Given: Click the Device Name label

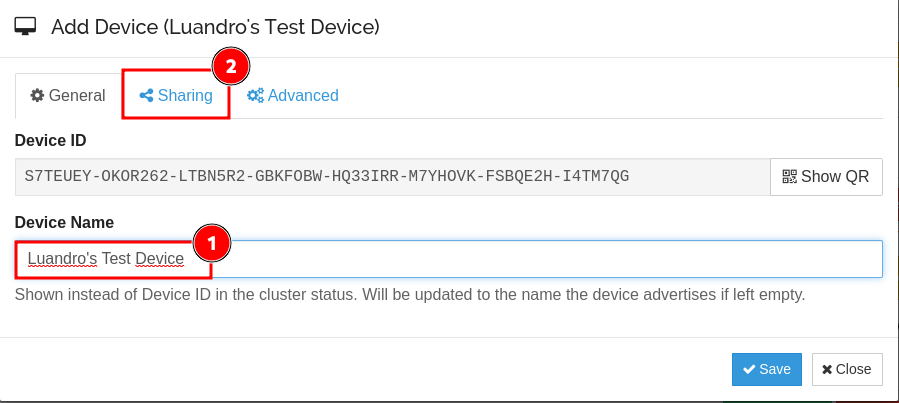Looking at the screenshot, I should coord(64,222).
